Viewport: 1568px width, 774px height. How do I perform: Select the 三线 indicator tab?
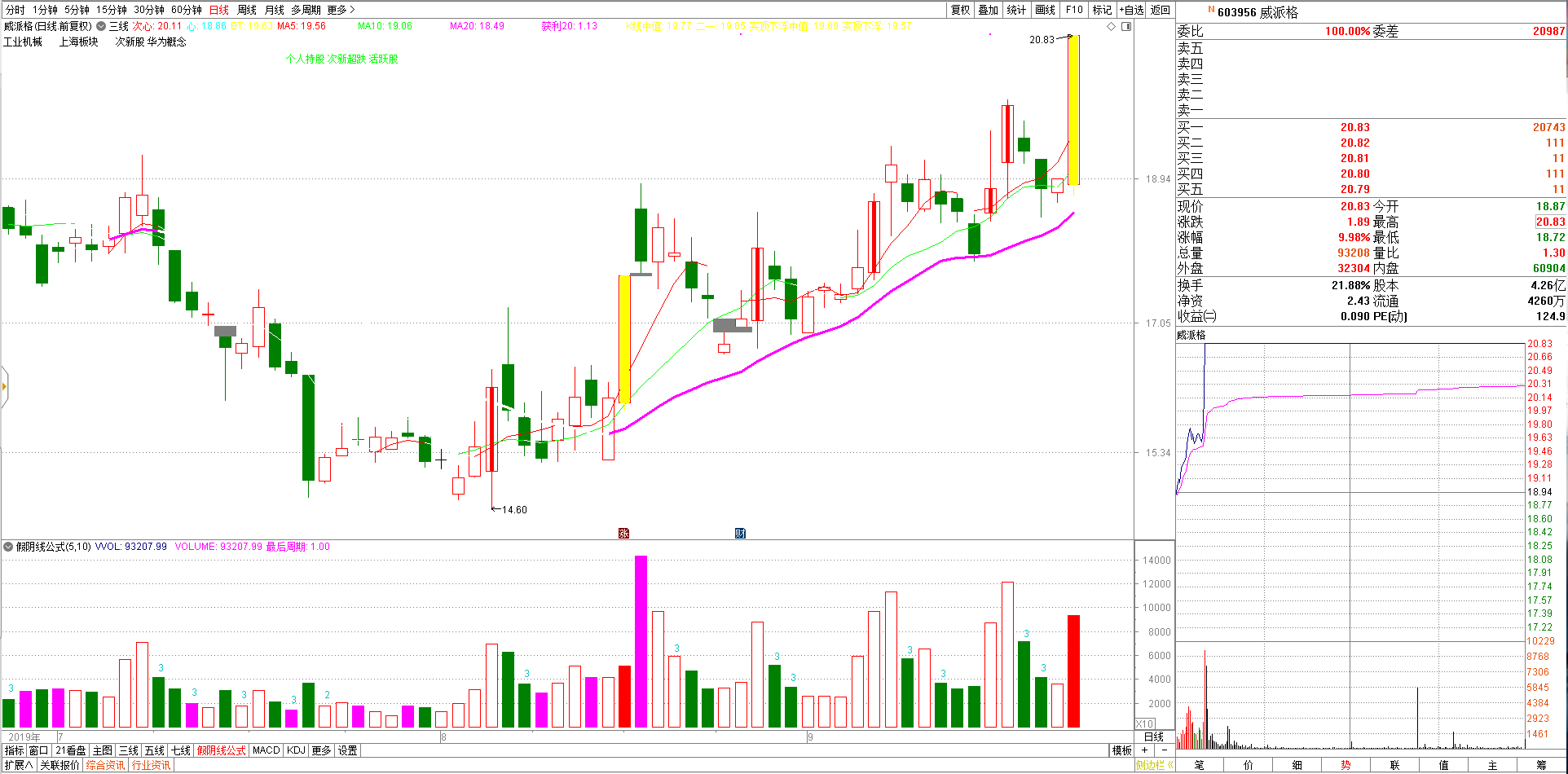(x=129, y=750)
